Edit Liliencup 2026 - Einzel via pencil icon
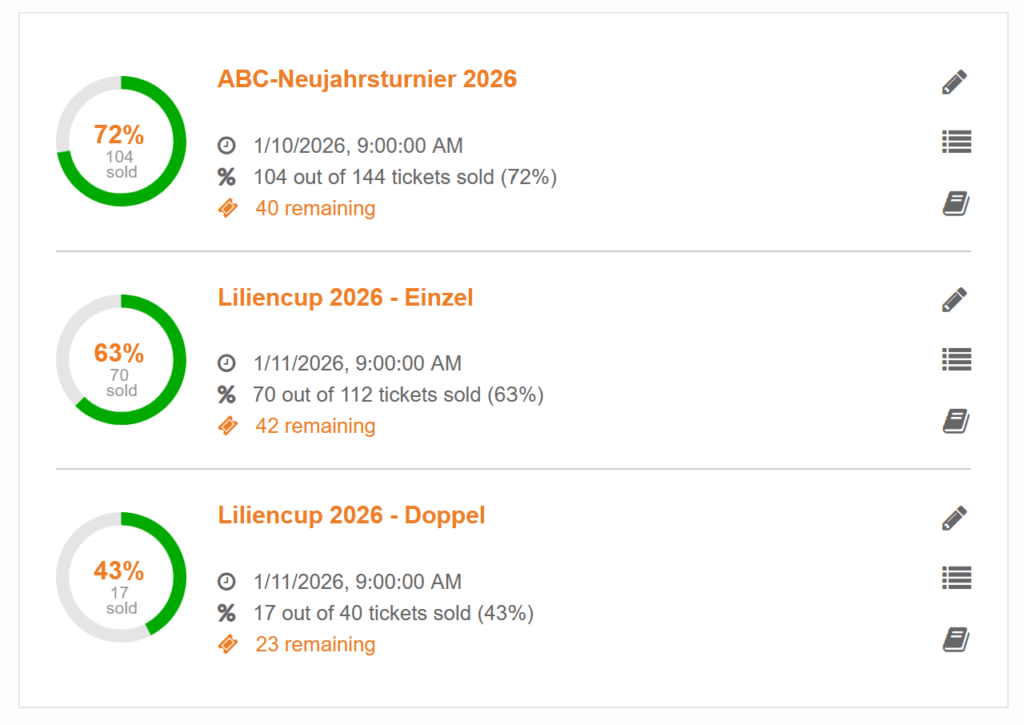 click(955, 299)
